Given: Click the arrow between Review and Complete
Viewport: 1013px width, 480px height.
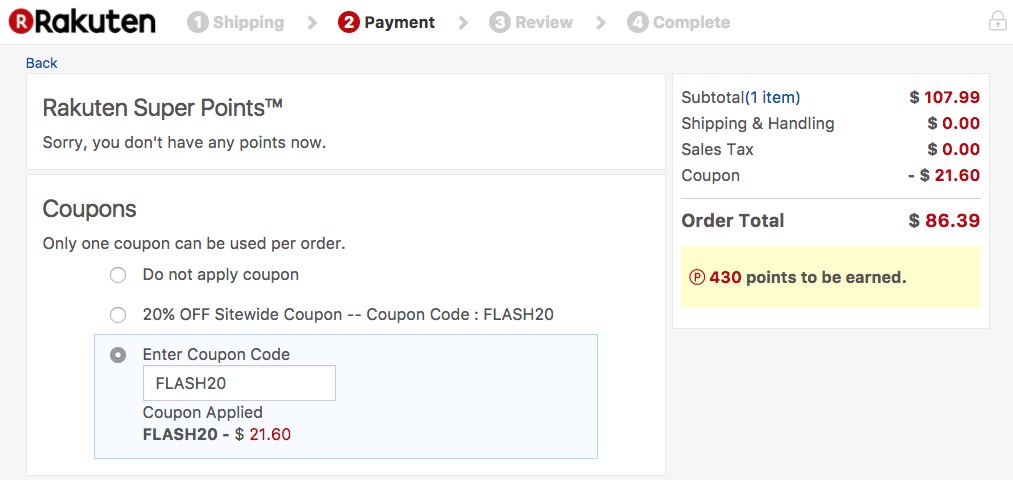Looking at the screenshot, I should tap(600, 22).
